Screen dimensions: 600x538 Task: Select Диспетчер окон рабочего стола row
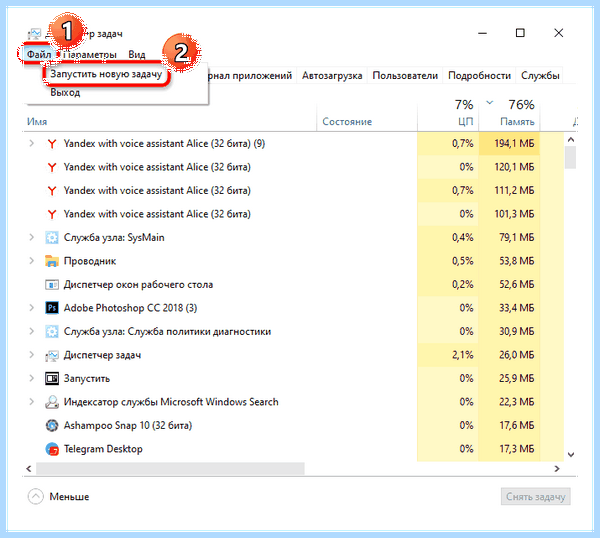[x=293, y=285]
